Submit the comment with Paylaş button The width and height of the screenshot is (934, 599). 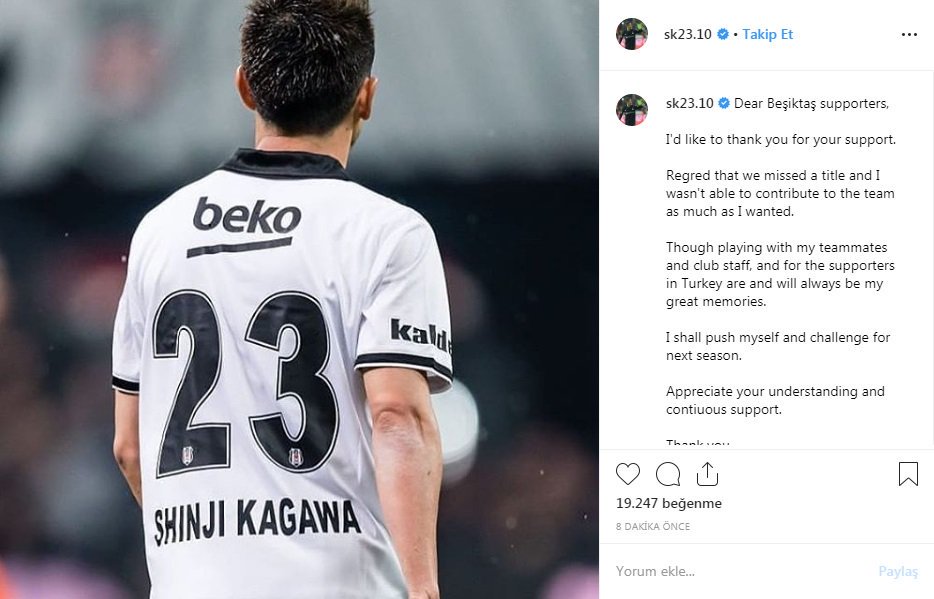click(898, 572)
